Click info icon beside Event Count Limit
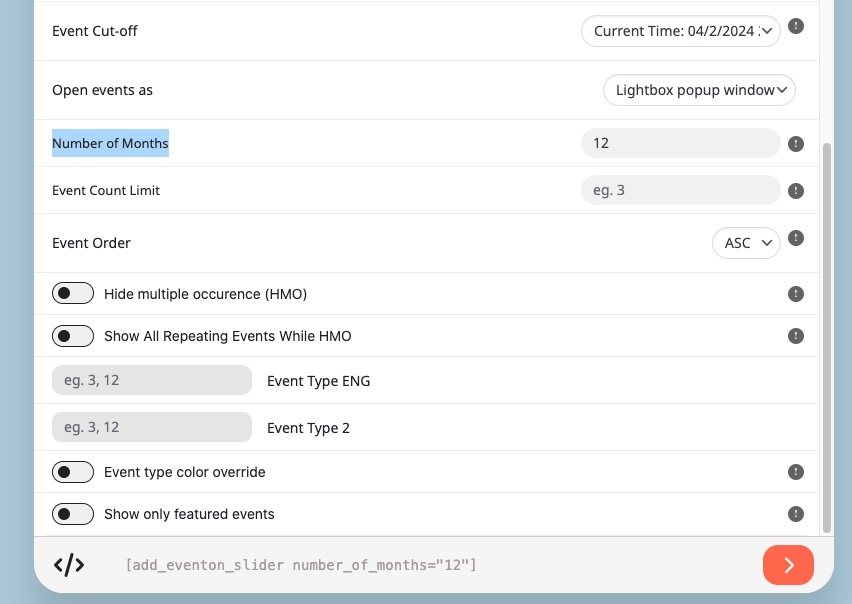The width and height of the screenshot is (852, 604). (x=795, y=191)
